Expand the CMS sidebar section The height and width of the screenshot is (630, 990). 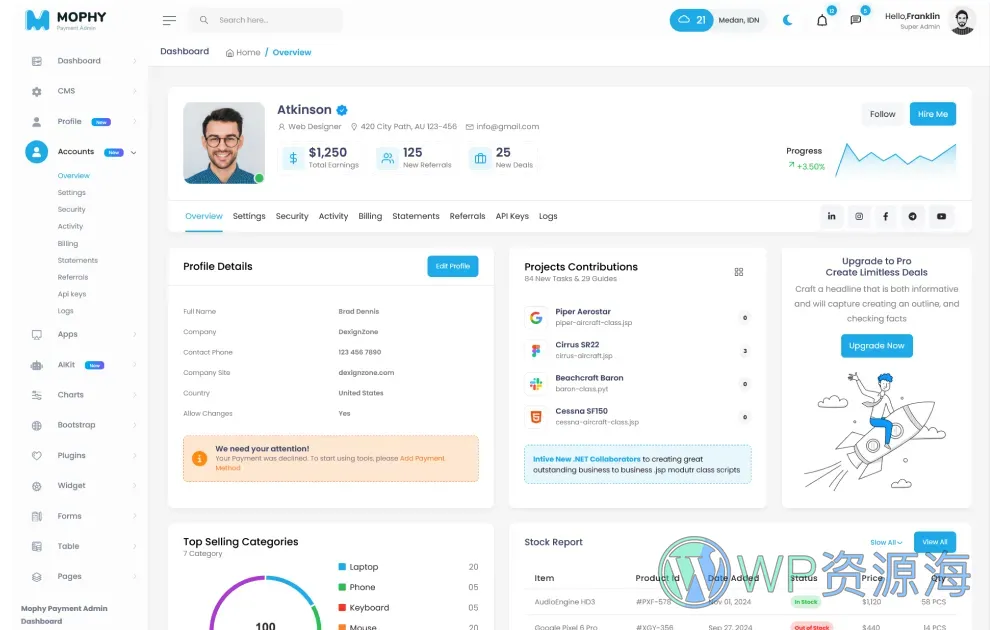67,90
